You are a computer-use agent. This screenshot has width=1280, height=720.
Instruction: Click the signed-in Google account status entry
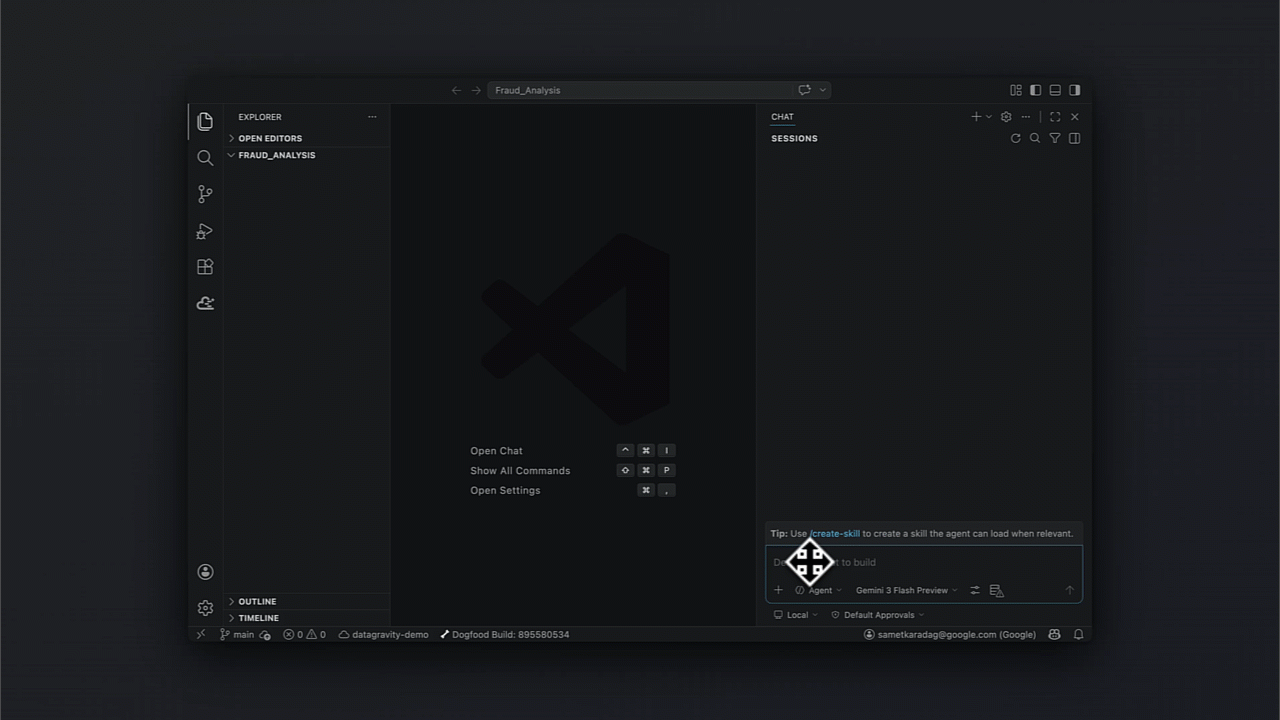click(x=950, y=635)
